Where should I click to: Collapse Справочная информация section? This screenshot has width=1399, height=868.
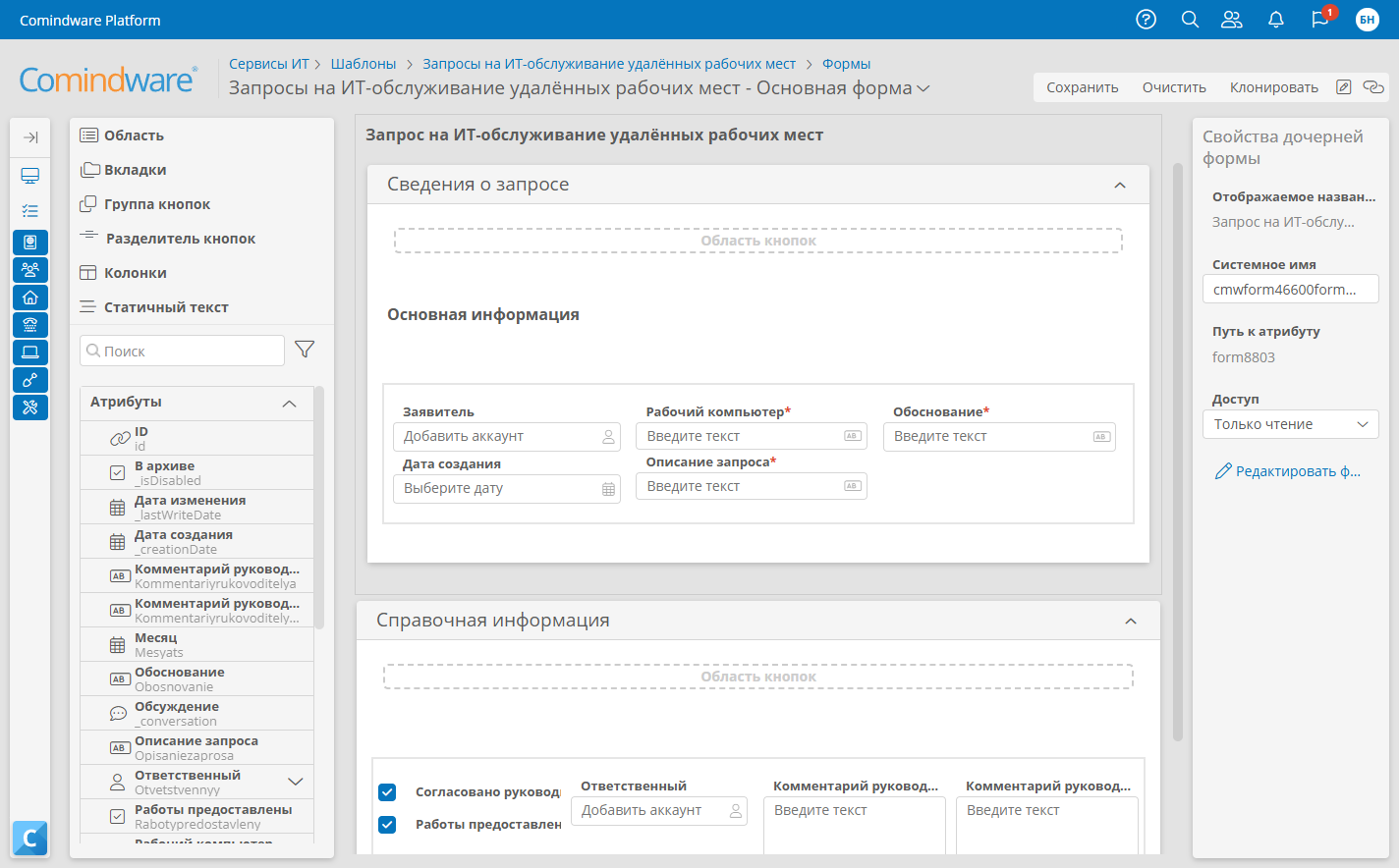pyautogui.click(x=1131, y=622)
